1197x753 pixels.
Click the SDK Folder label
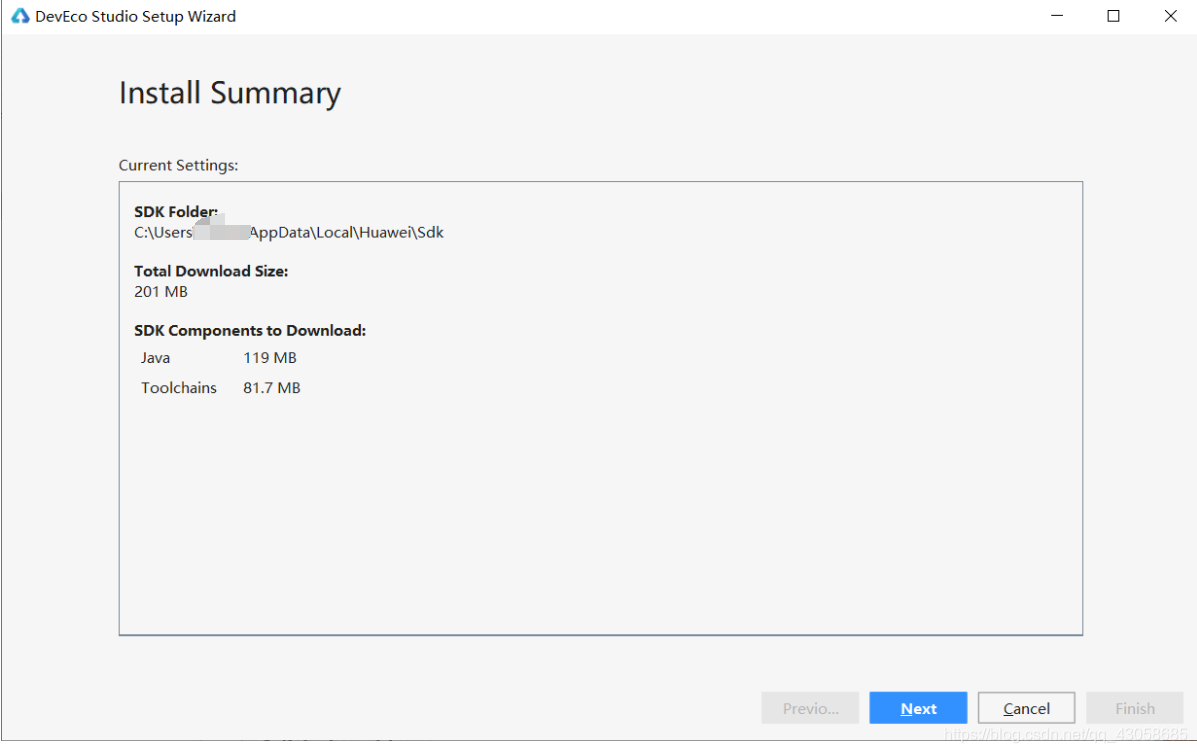(x=175, y=212)
